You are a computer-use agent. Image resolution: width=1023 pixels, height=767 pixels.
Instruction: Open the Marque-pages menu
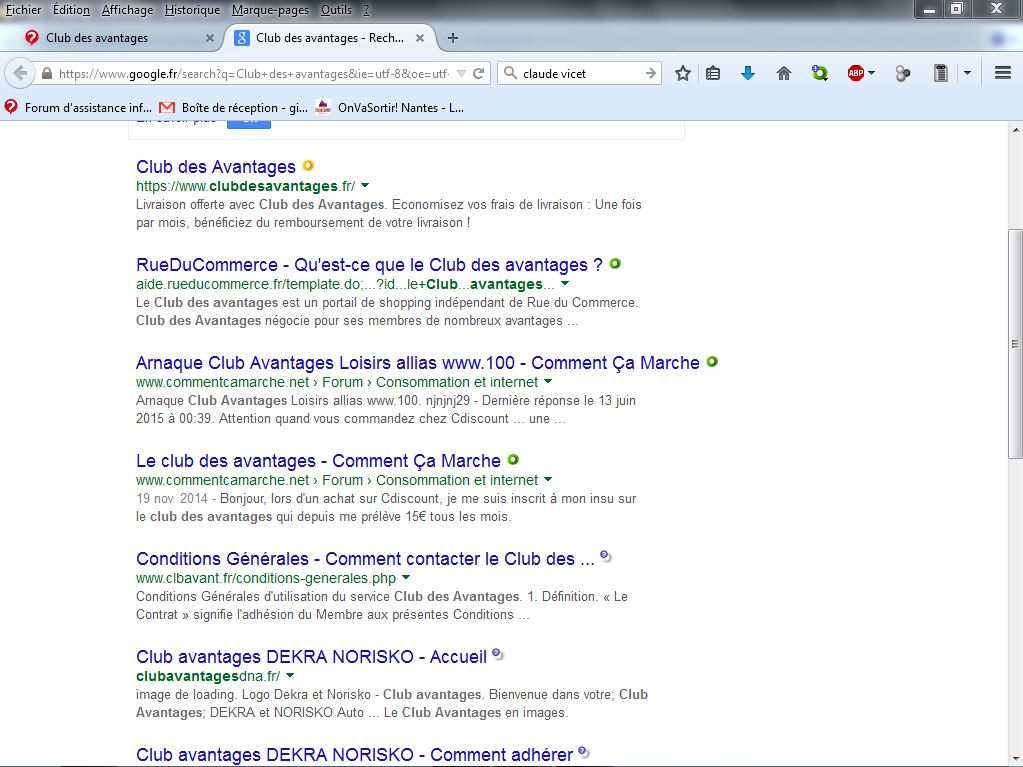(270, 10)
